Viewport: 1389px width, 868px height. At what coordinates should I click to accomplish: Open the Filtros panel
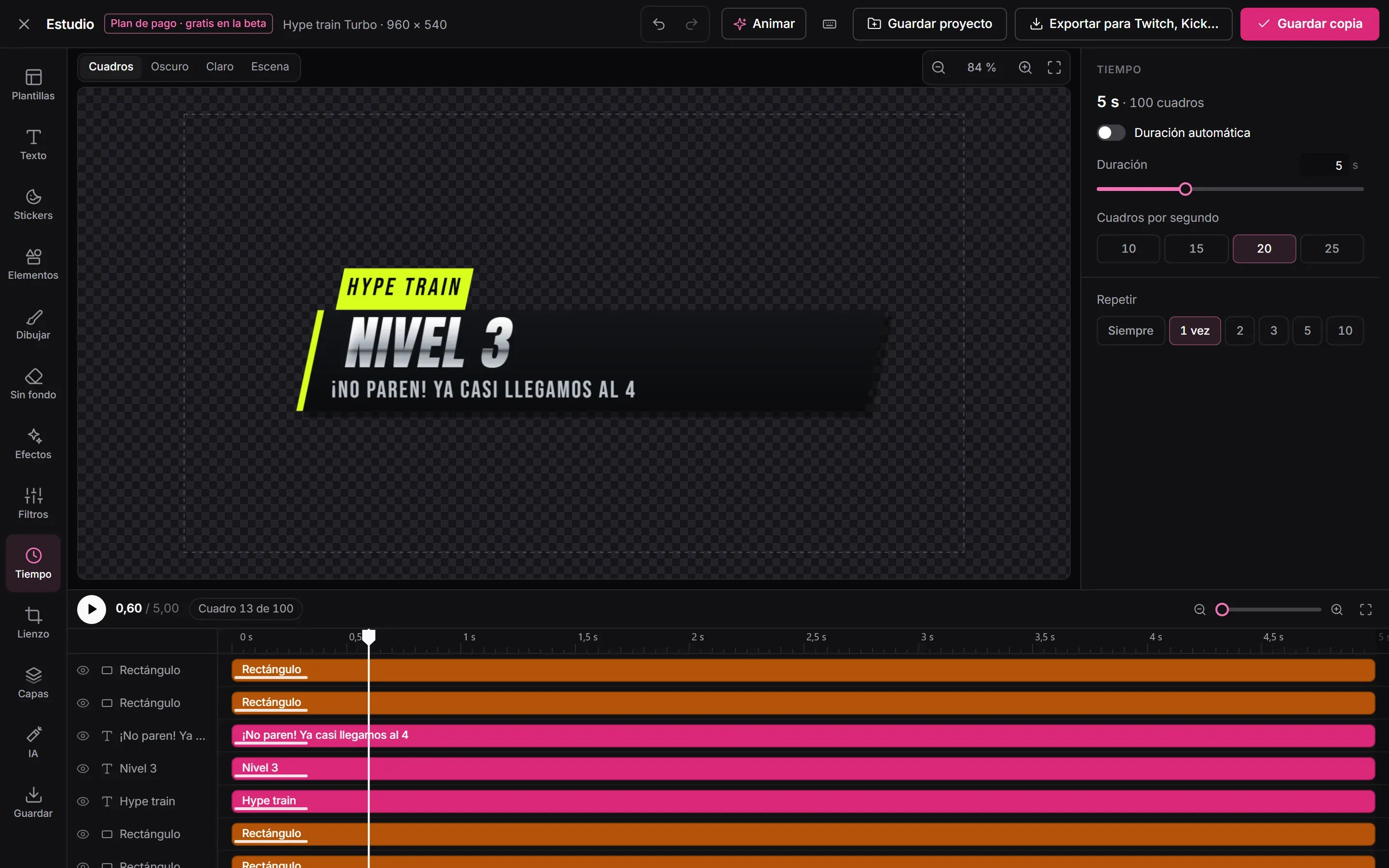(x=33, y=503)
